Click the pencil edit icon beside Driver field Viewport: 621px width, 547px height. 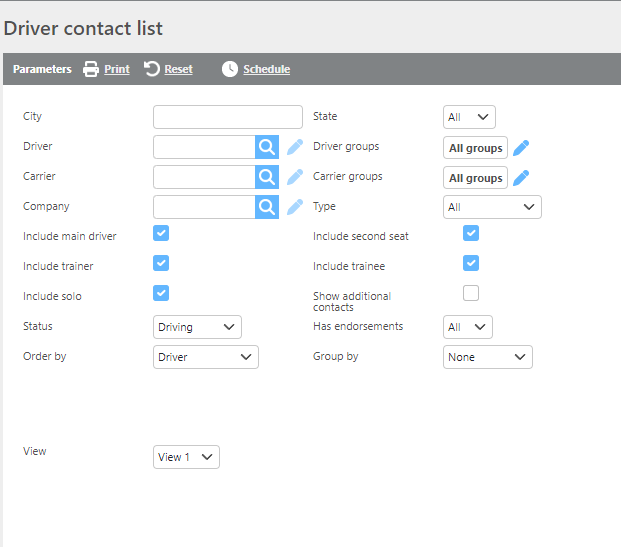(294, 147)
